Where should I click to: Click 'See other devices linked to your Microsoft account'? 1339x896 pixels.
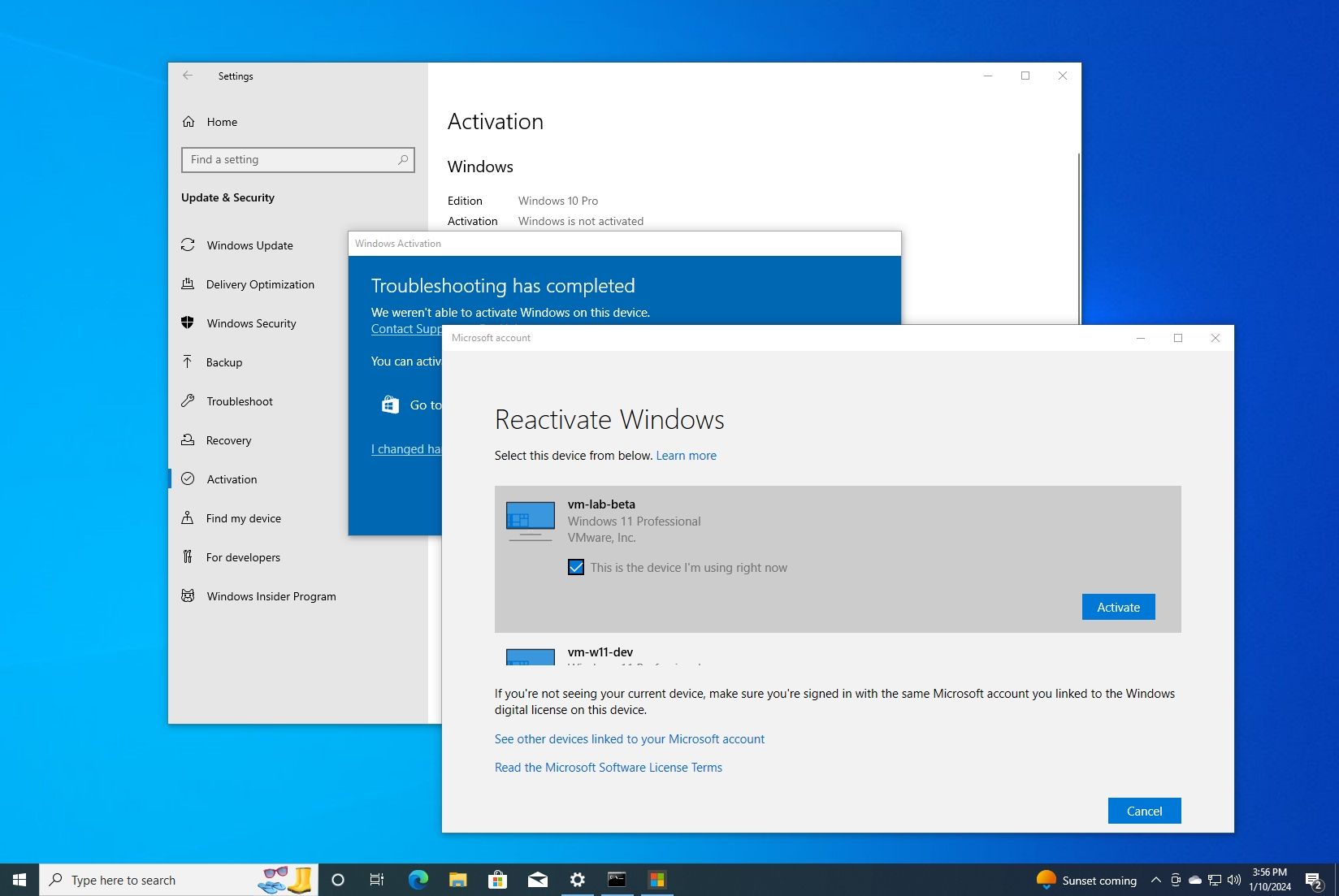pyautogui.click(x=629, y=739)
